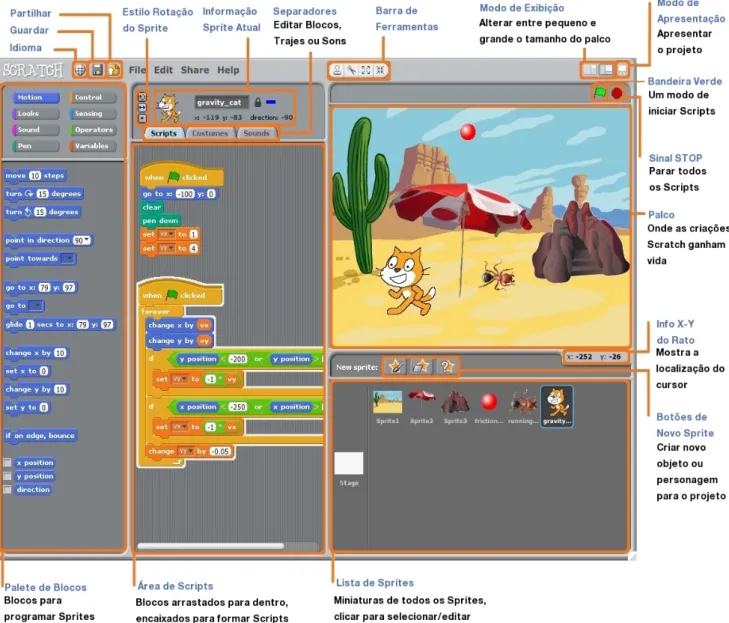
Task: Open variable dropdown in set vx to 1
Action: (166, 234)
